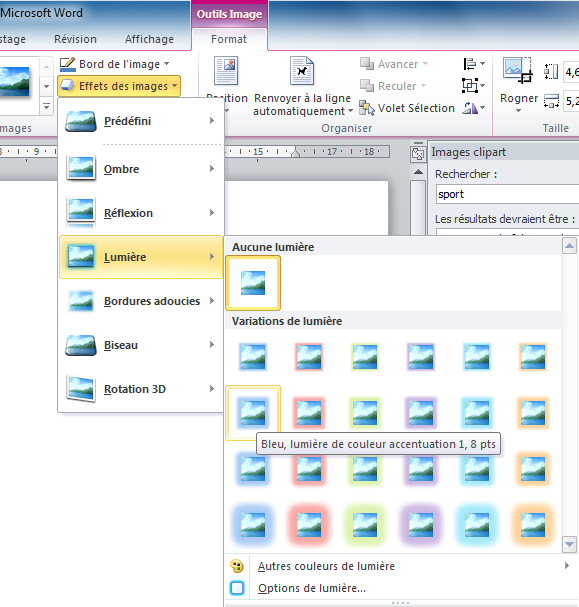Open the Bordures adoucies submenu
The height and width of the screenshot is (607, 579).
tap(140, 301)
